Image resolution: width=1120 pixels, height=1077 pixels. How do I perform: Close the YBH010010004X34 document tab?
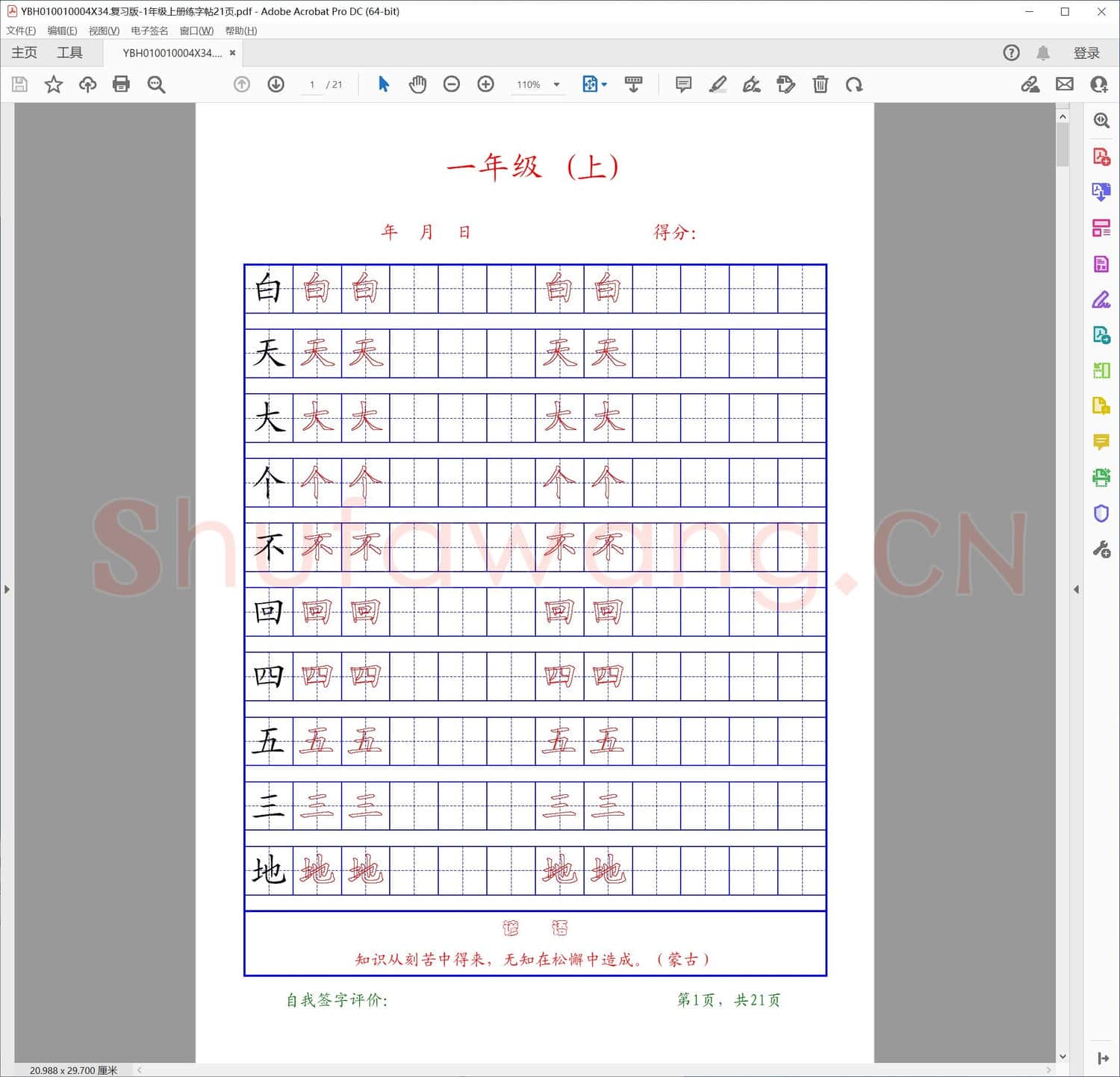point(232,53)
